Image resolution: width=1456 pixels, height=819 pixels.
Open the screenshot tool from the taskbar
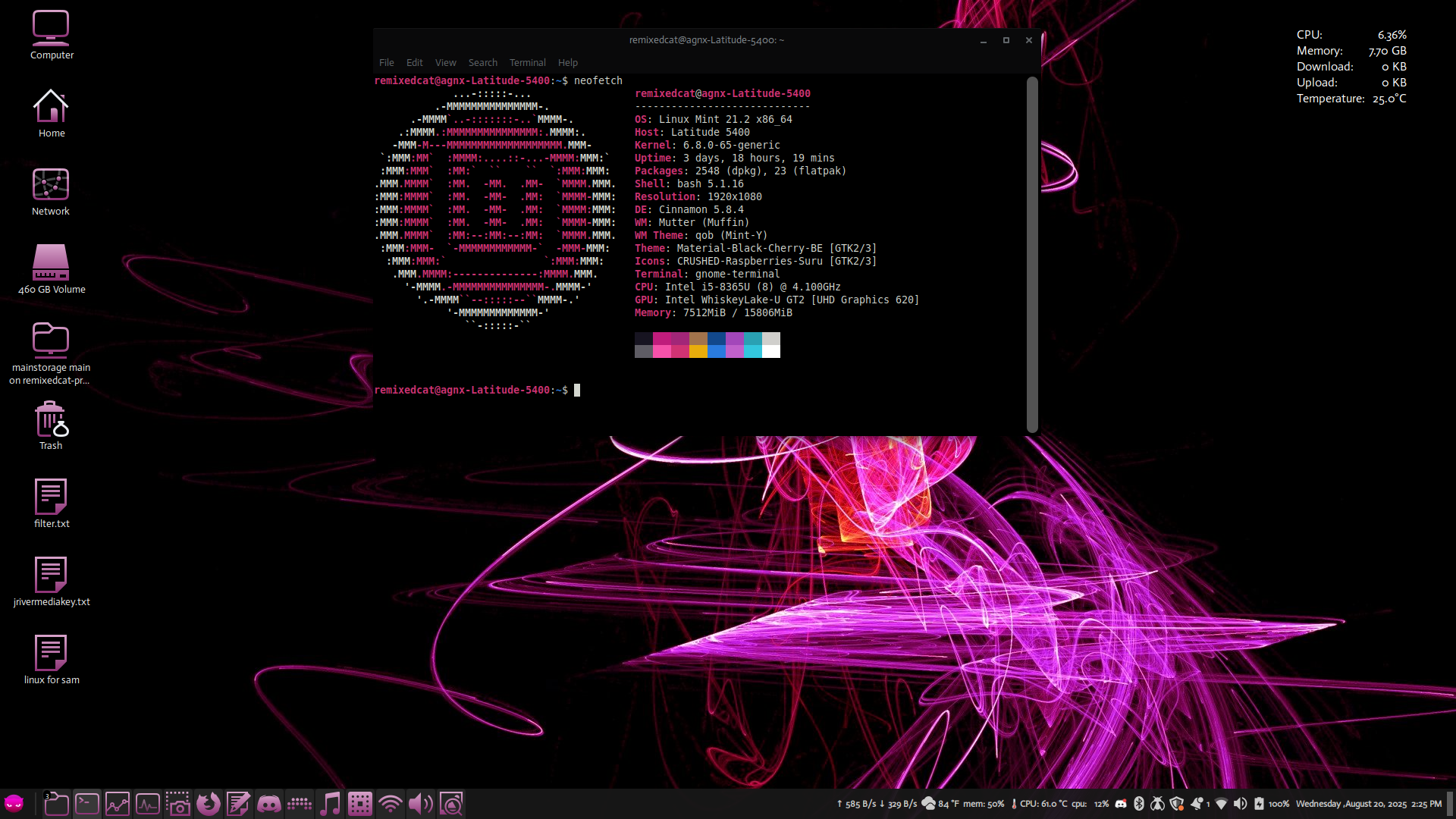click(178, 803)
